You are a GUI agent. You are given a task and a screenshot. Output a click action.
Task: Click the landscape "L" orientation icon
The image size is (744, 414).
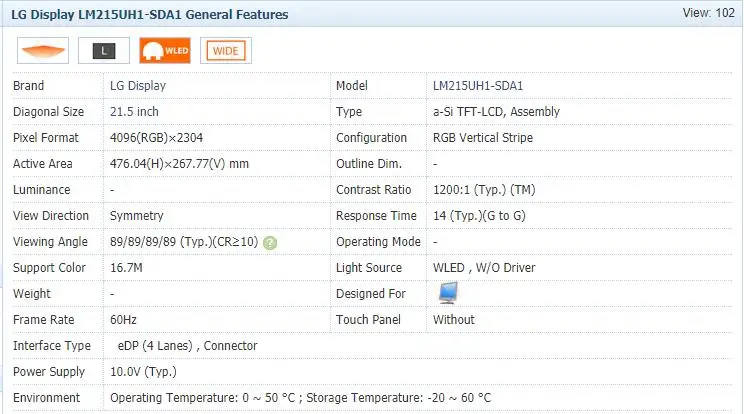point(104,50)
